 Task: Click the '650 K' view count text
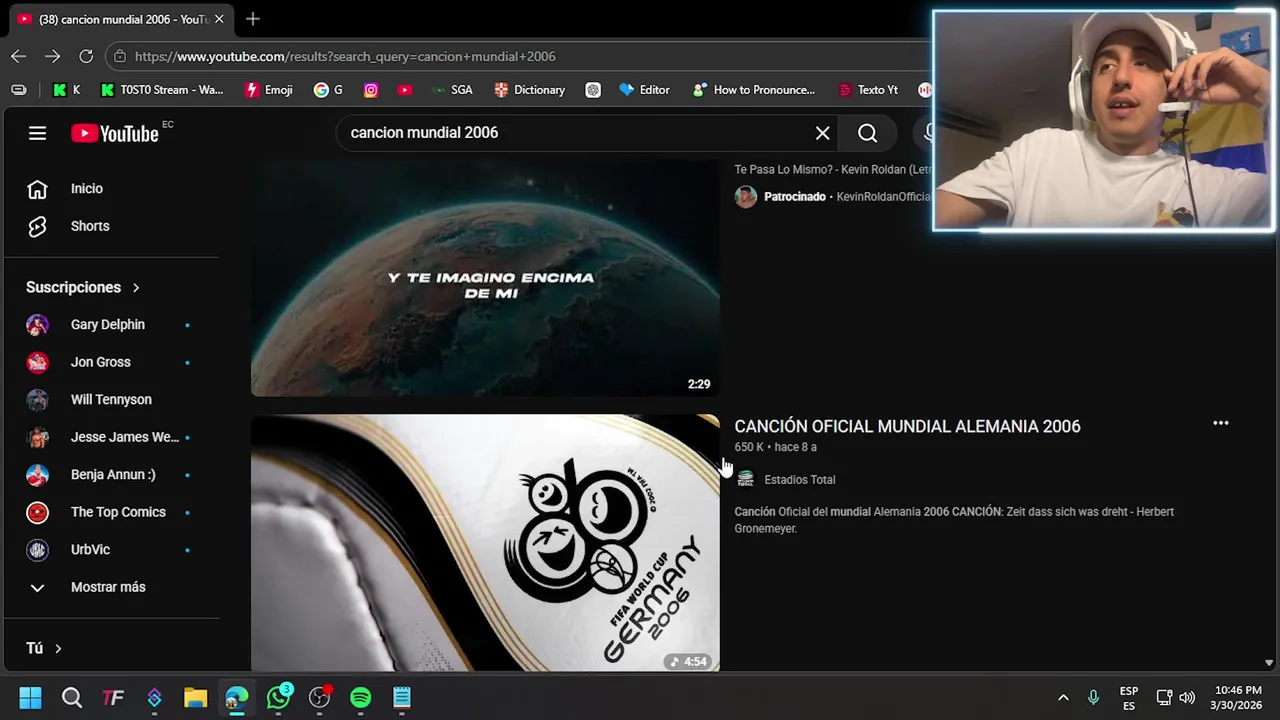(749, 447)
